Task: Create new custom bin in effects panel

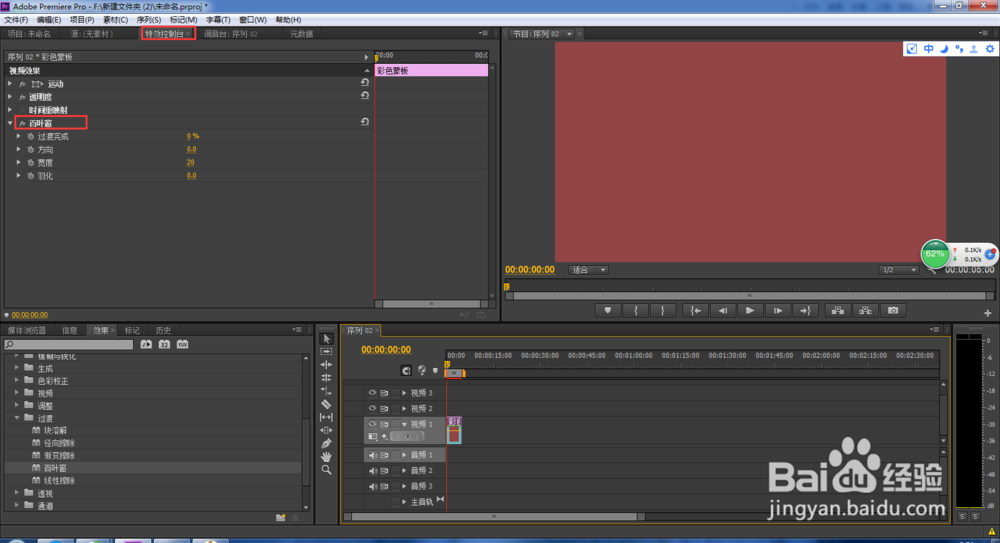Action: pos(281,517)
